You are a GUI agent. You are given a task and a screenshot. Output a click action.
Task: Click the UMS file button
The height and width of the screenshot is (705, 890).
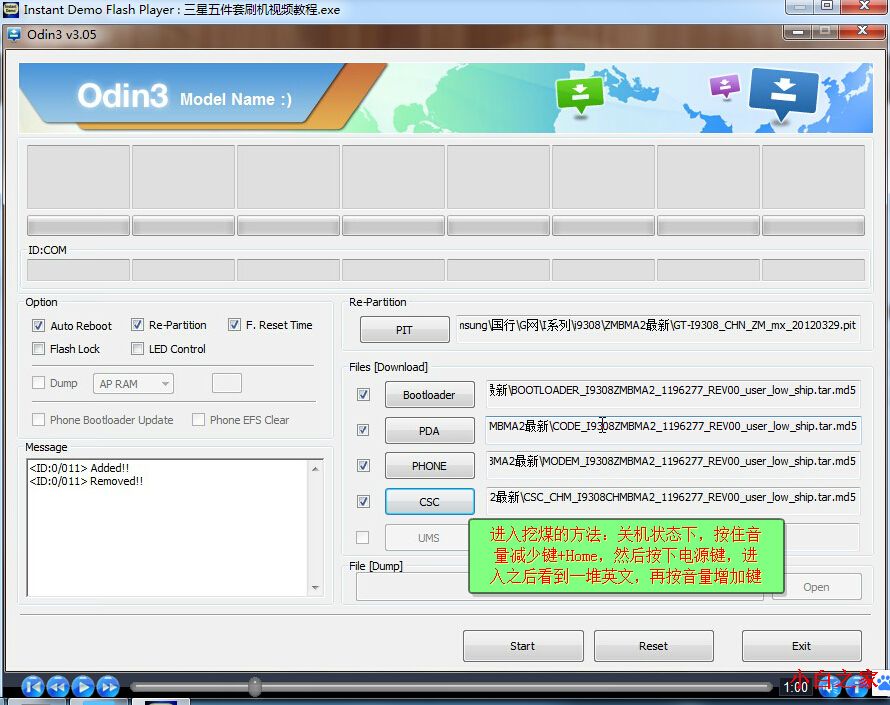(x=427, y=538)
